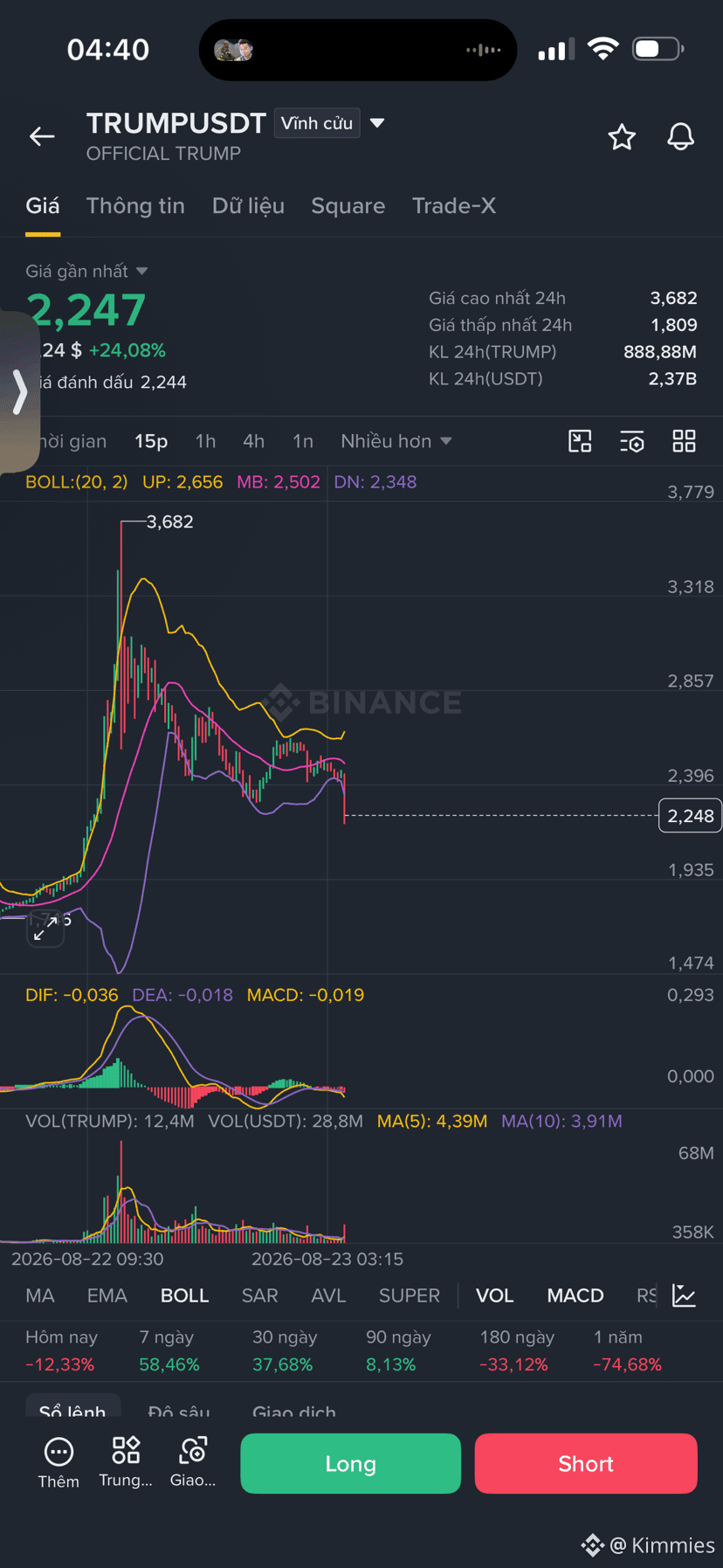Switch to the Thông tin tab
This screenshot has width=723, height=1568.
tap(135, 206)
